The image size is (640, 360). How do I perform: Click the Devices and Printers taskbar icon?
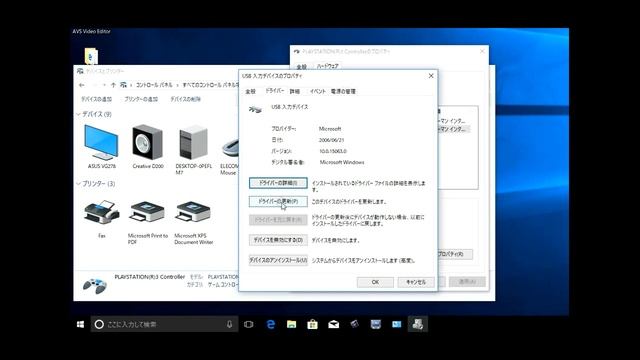(x=418, y=324)
